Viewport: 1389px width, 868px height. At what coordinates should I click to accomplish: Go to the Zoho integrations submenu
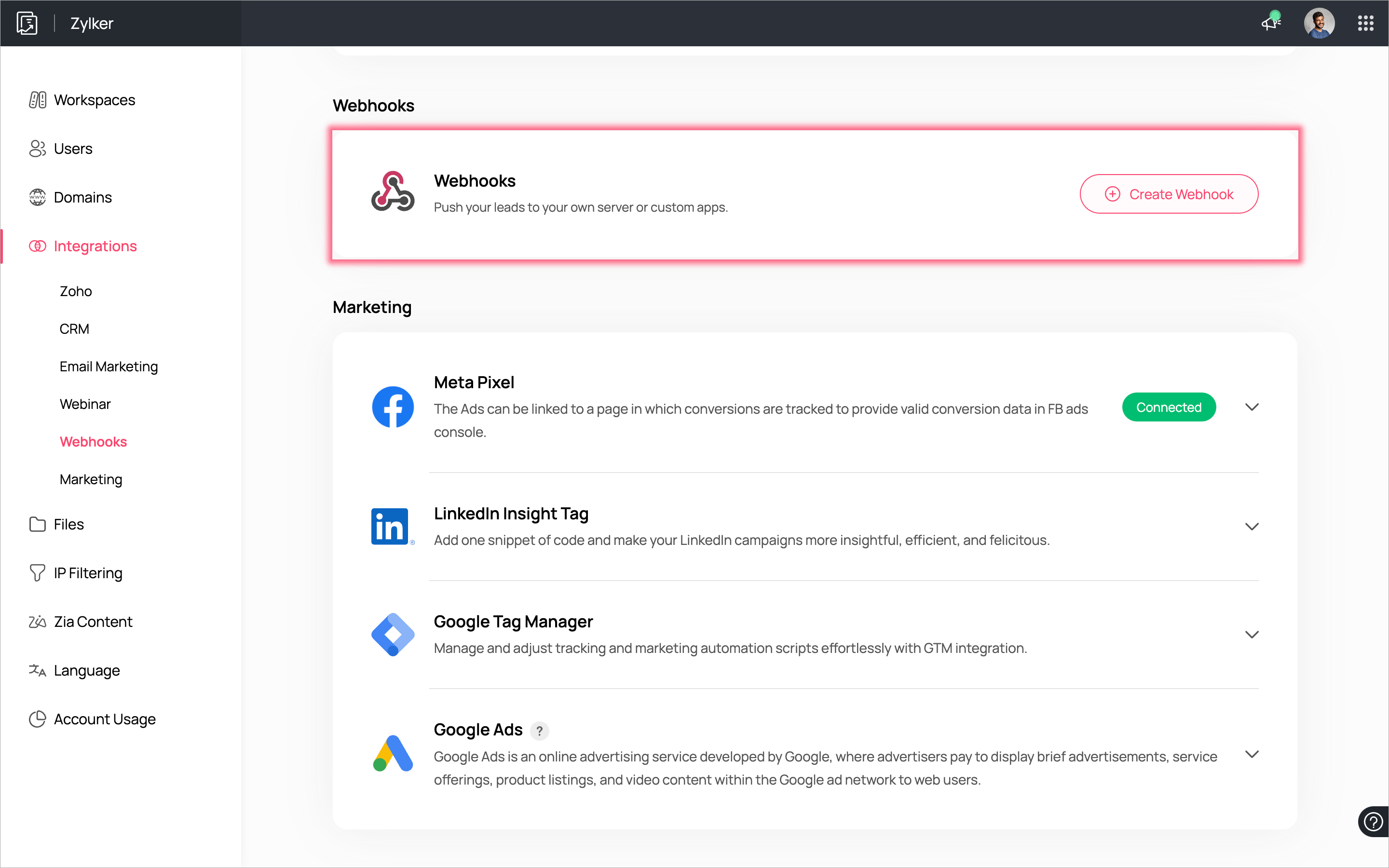tap(76, 291)
